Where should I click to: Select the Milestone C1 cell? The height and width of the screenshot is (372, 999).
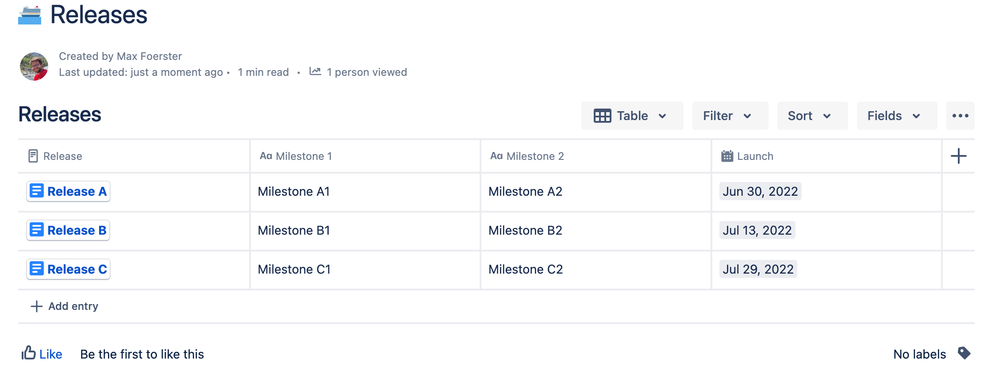tap(365, 269)
